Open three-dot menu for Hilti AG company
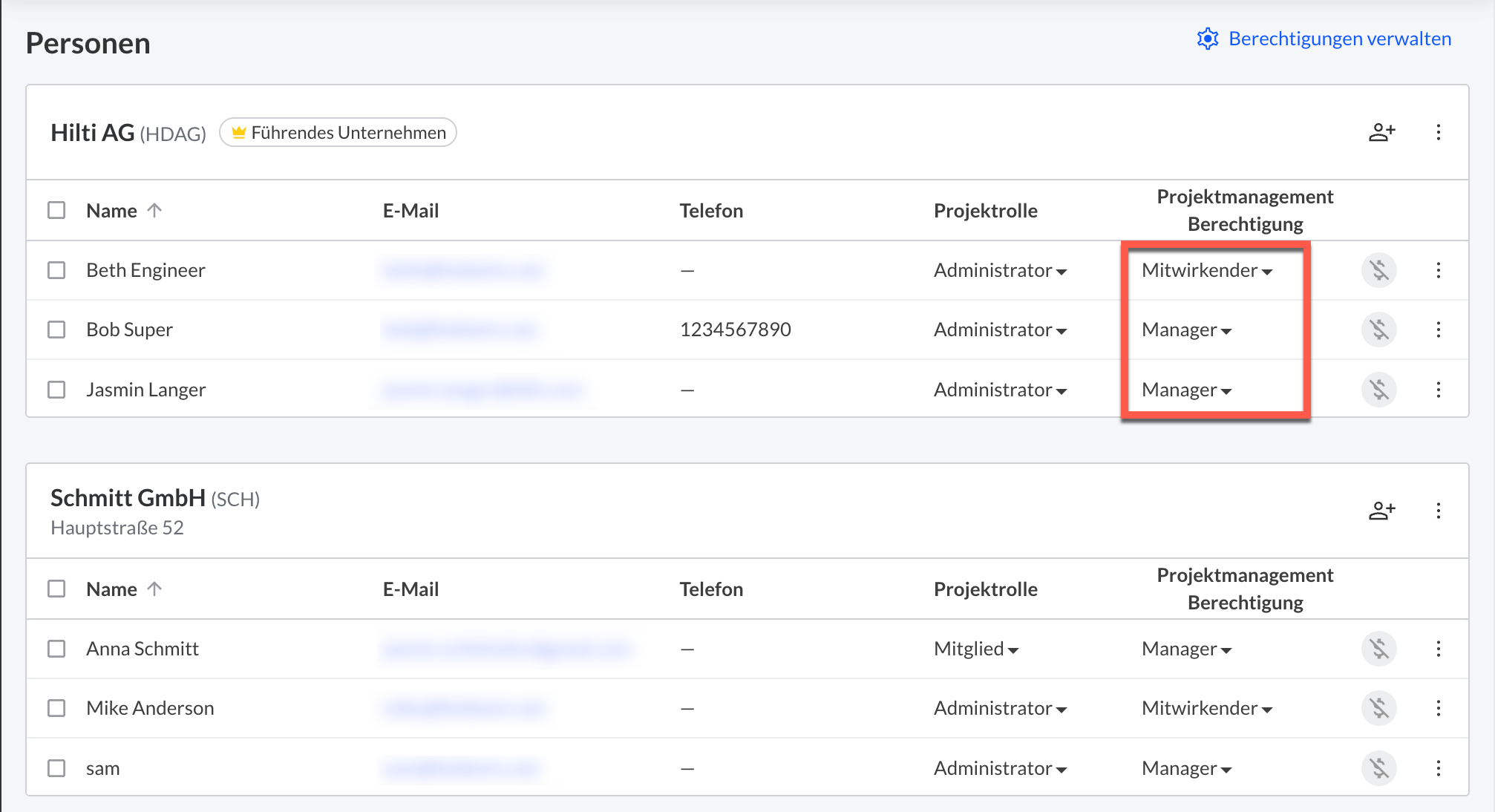 [x=1438, y=133]
